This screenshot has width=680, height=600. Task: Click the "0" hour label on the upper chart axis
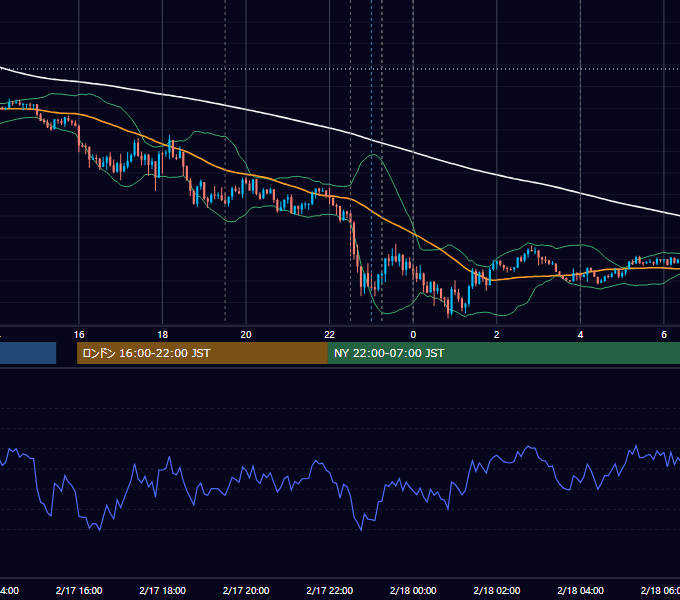(x=413, y=335)
